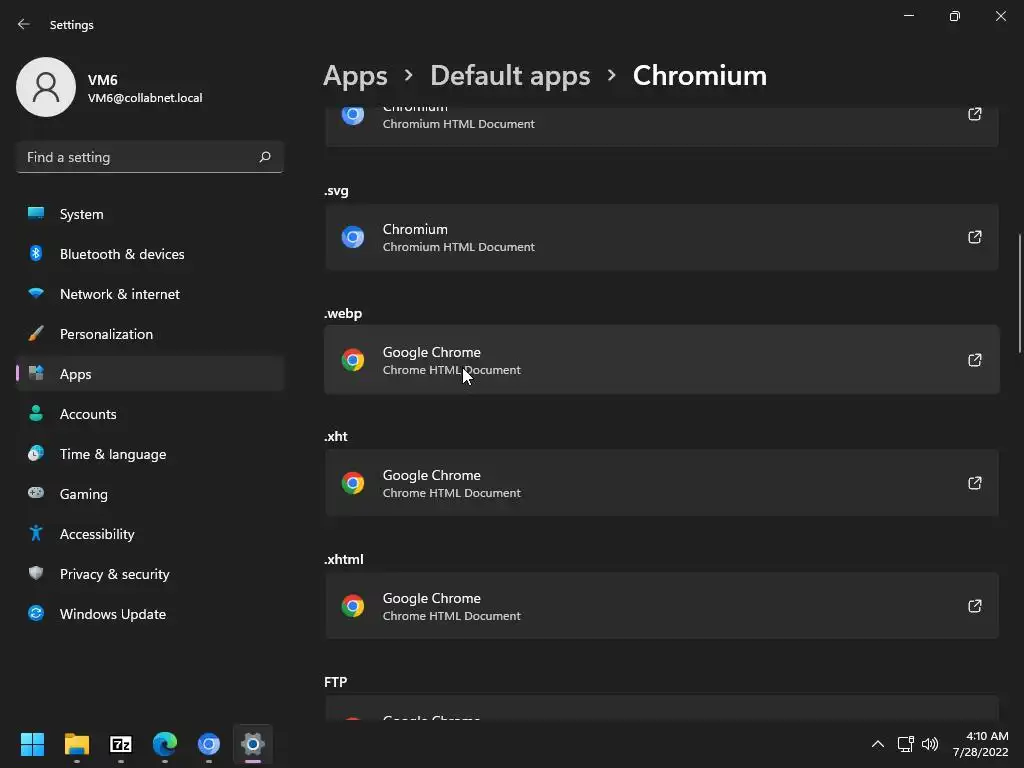Change default app for .xhtml
This screenshot has height=768, width=1024.
pos(662,606)
